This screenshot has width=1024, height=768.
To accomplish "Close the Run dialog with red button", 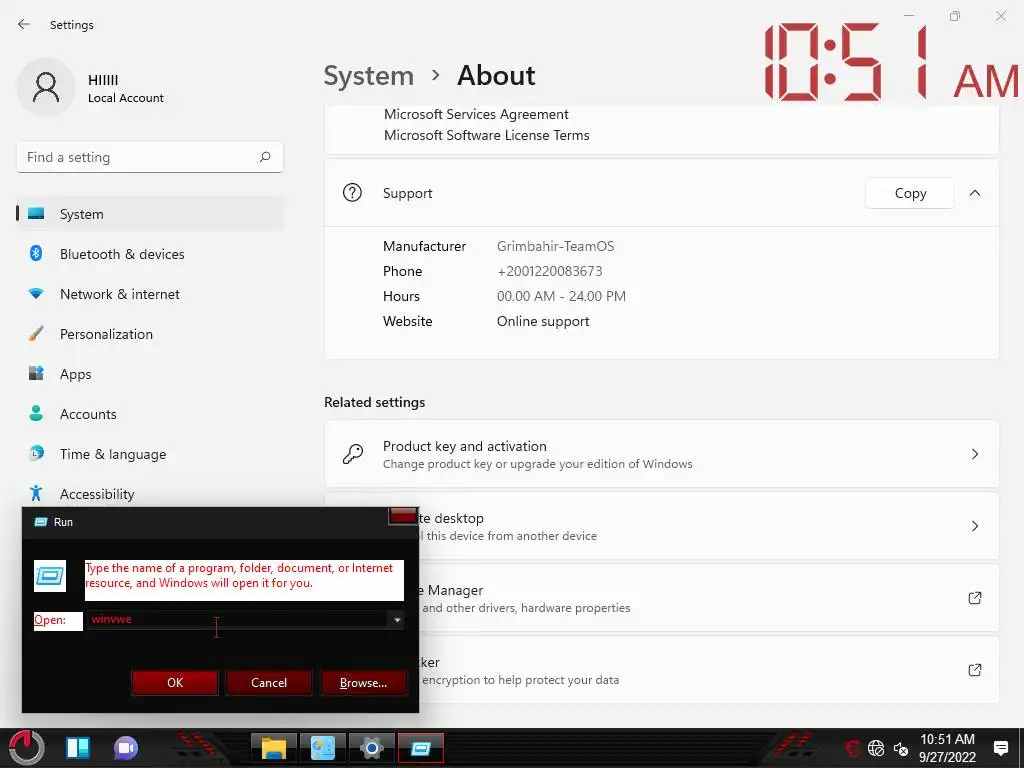I will [x=403, y=517].
